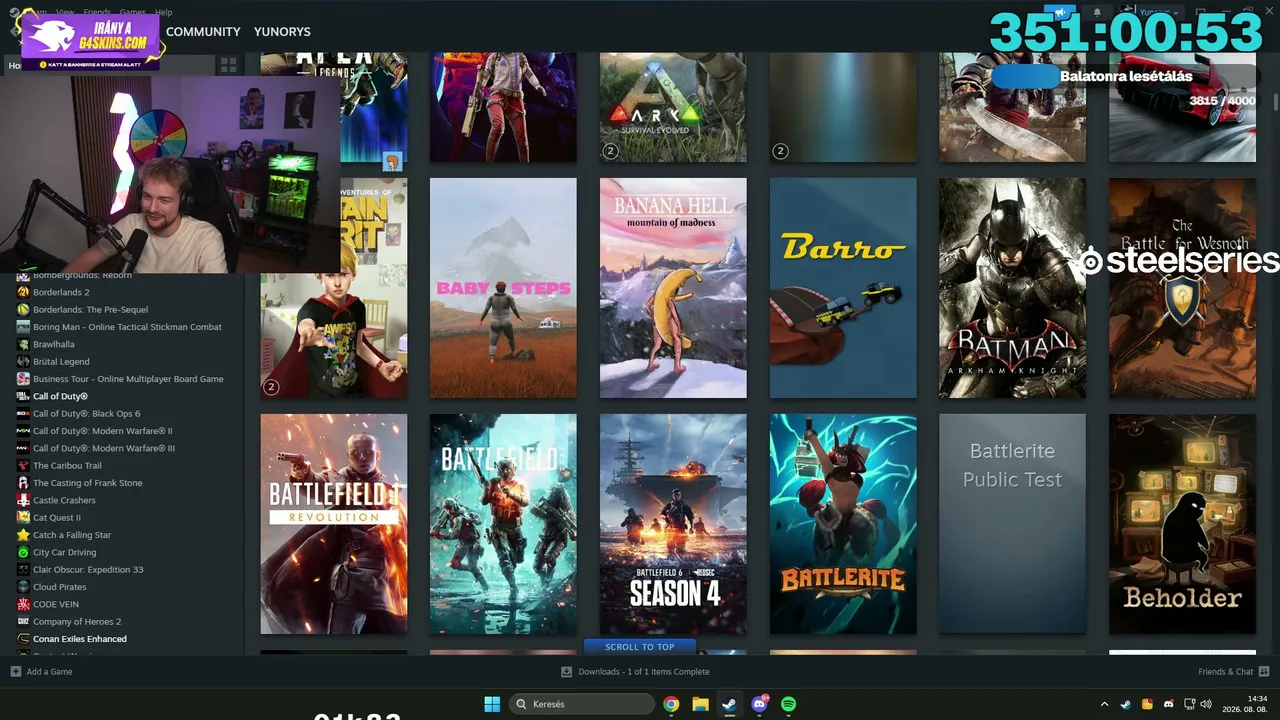This screenshot has height=720, width=1280.
Task: Open the volume control in system tray
Action: pyautogui.click(x=1206, y=704)
